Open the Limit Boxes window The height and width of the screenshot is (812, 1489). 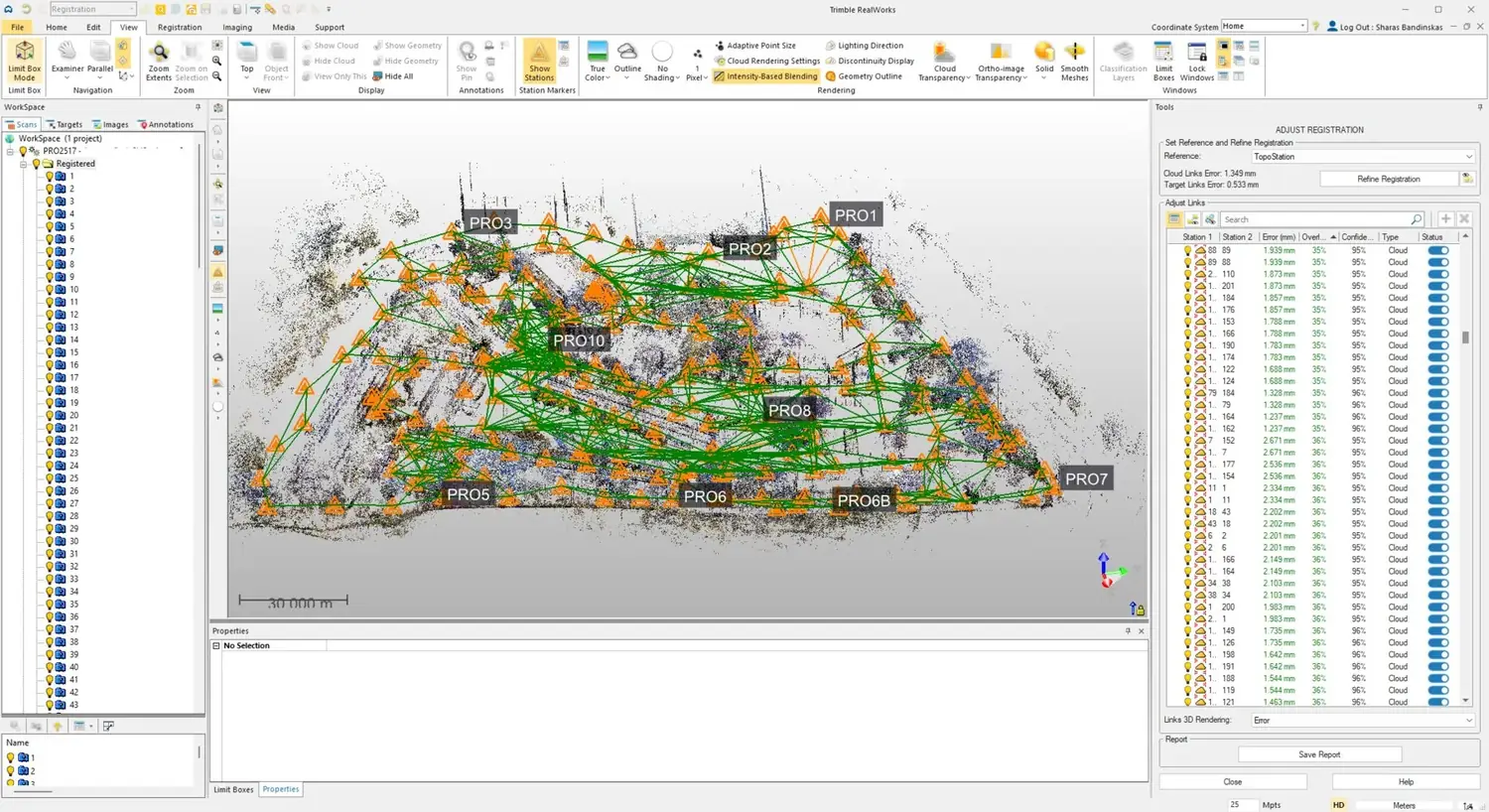point(1163,61)
